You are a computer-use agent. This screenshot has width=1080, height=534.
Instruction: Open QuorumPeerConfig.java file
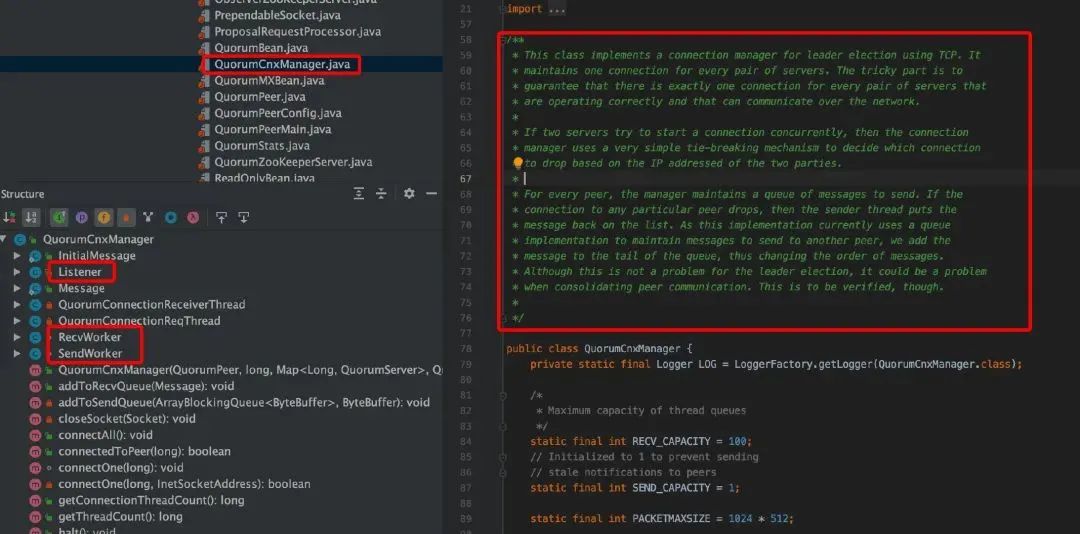278,113
